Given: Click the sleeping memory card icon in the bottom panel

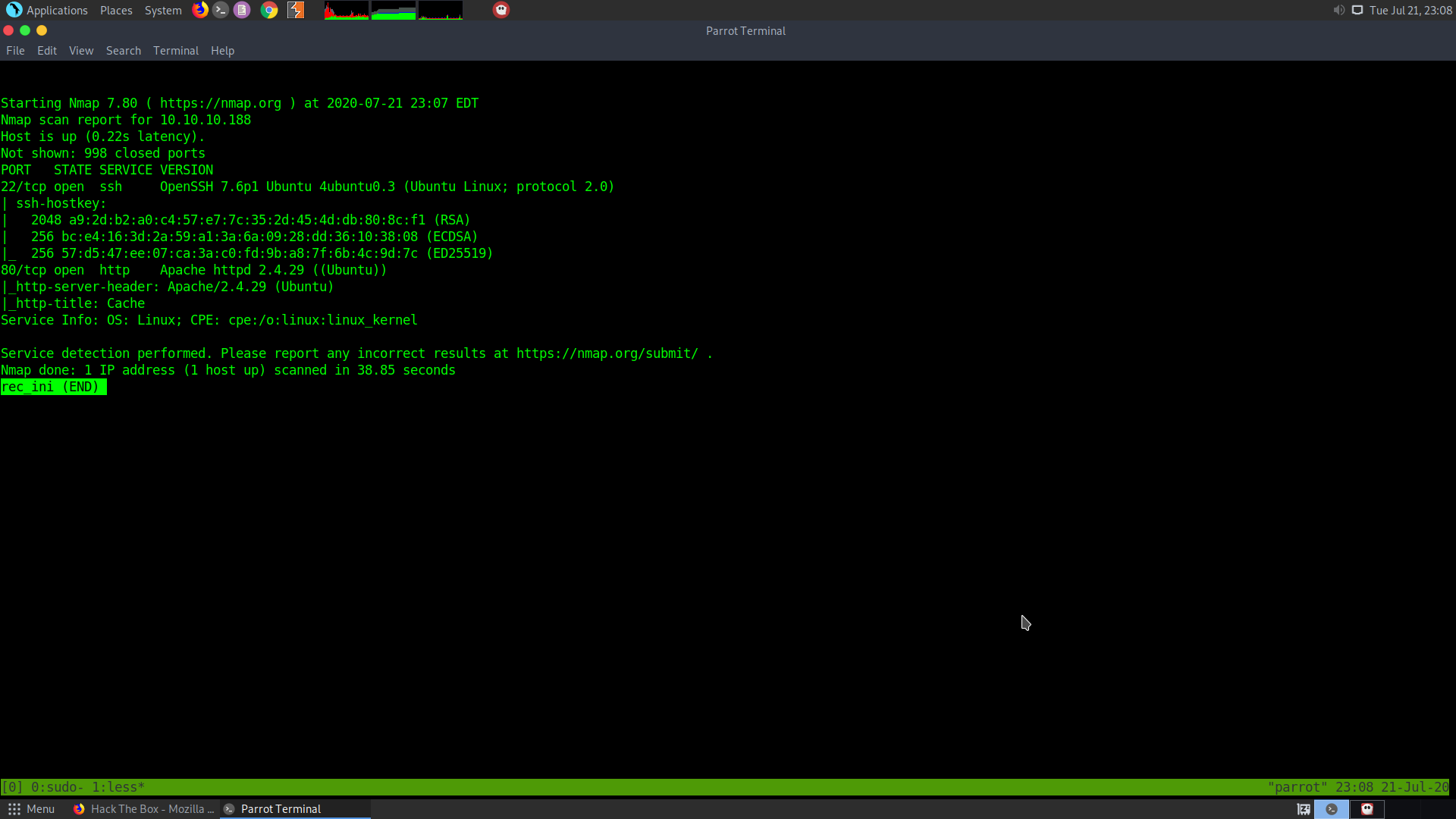Looking at the screenshot, I should point(1304,809).
